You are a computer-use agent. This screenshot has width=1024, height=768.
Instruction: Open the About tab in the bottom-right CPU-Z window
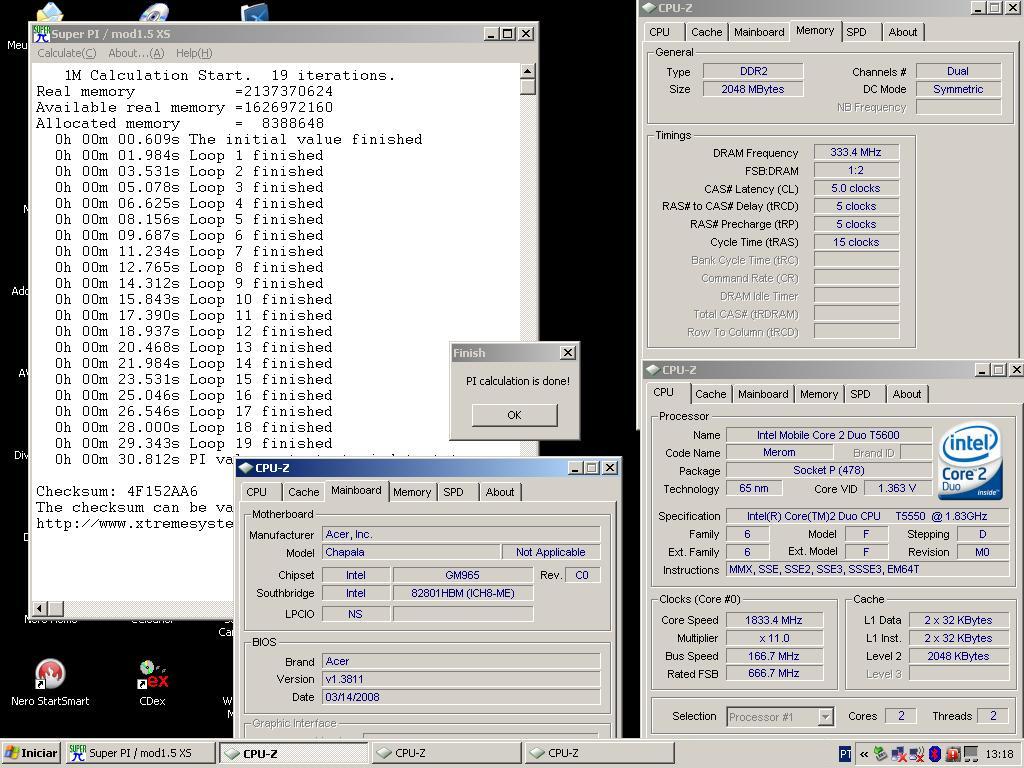tap(906, 394)
